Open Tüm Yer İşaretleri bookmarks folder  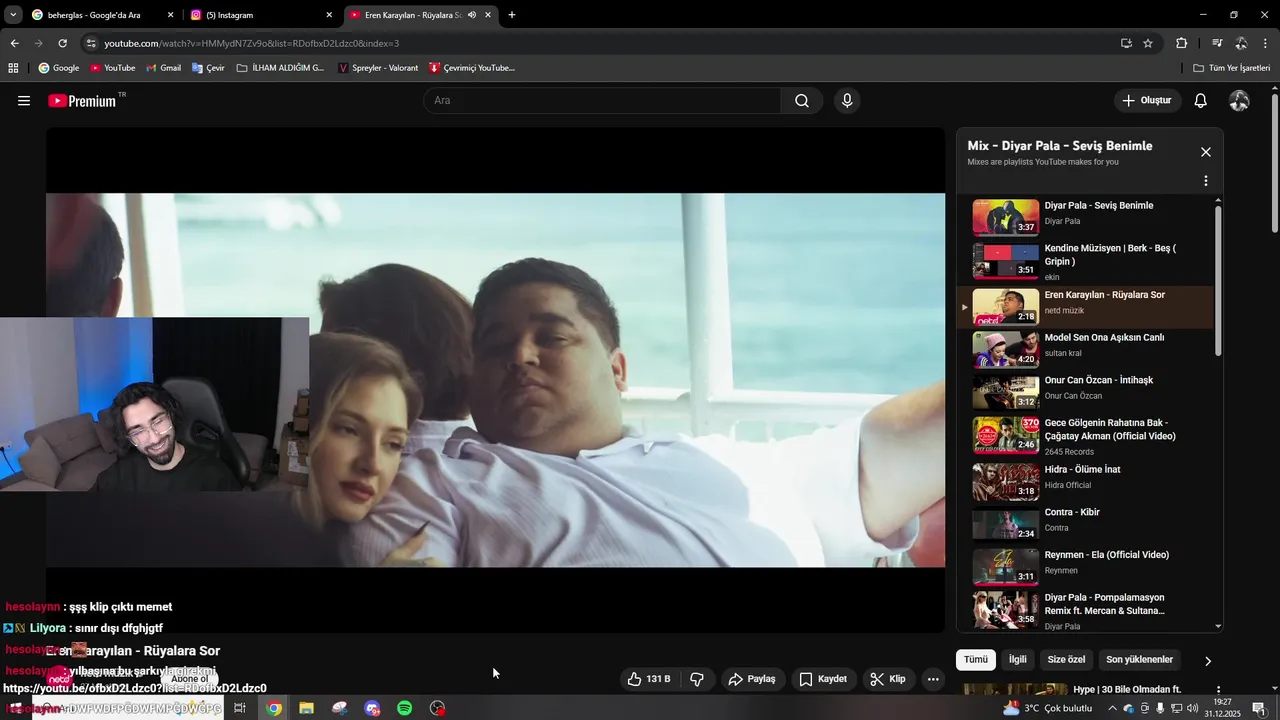(x=1232, y=68)
